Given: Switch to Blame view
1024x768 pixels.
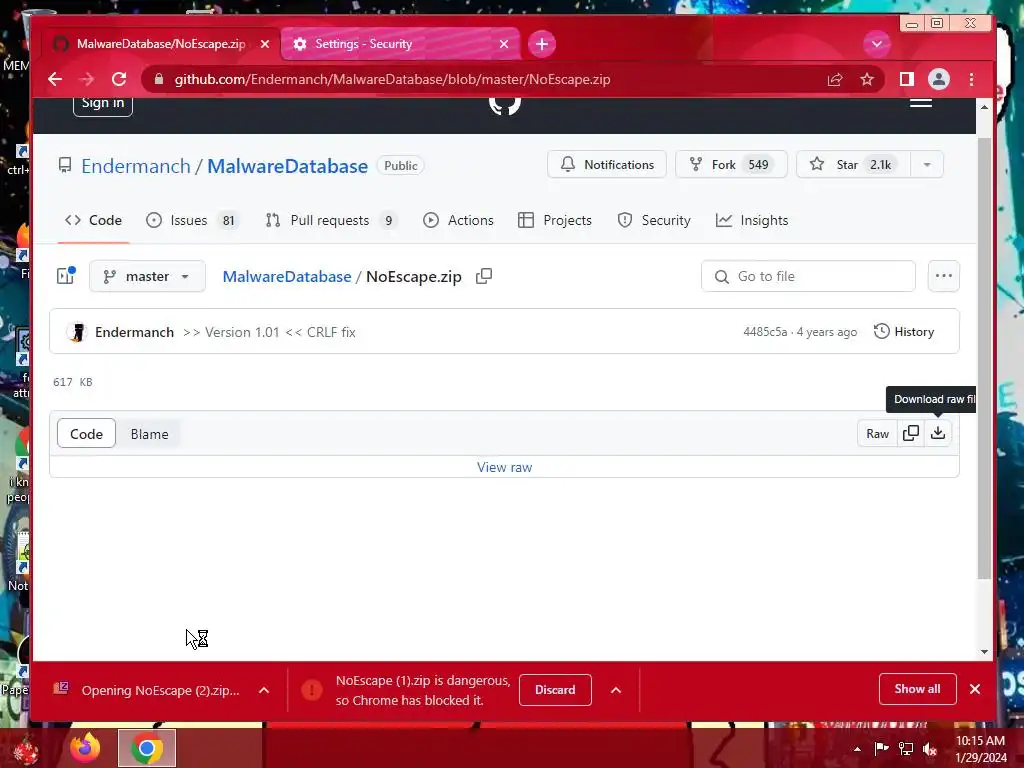Looking at the screenshot, I should pos(150,434).
